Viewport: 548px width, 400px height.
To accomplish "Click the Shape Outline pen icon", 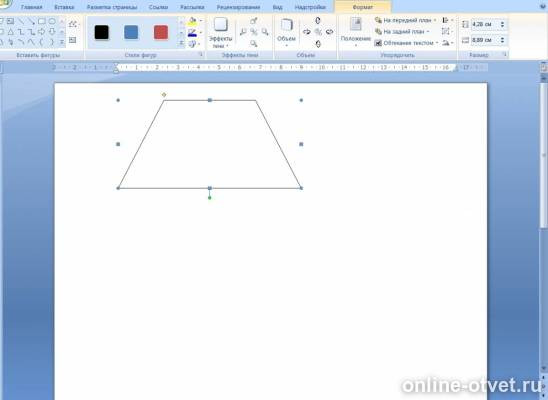I will pyautogui.click(x=192, y=33).
